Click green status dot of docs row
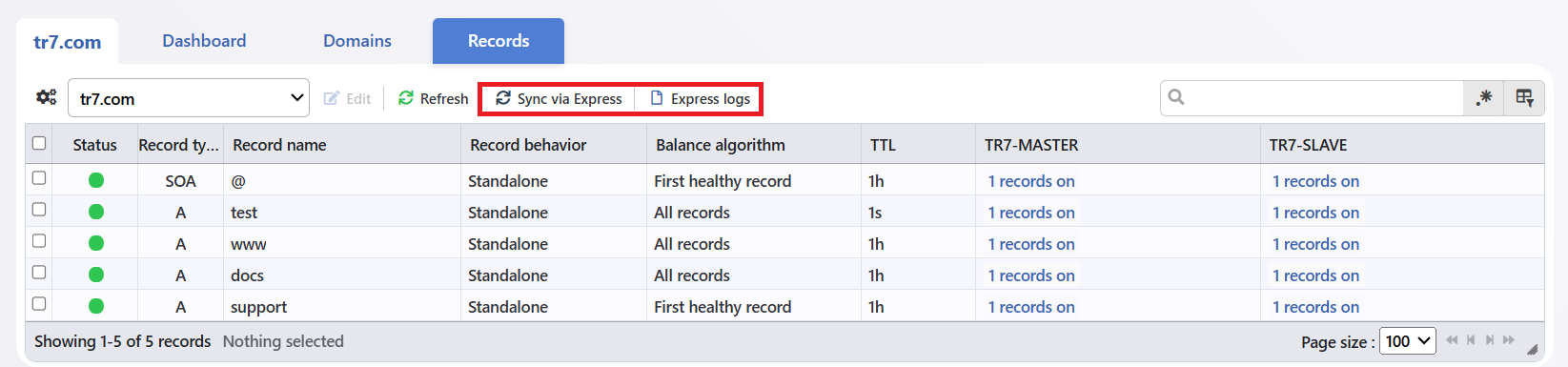The width and height of the screenshot is (1568, 367). 96,275
